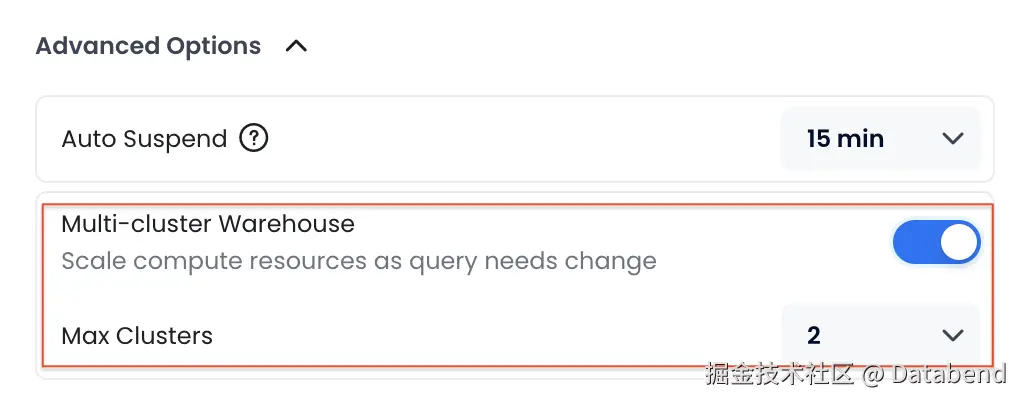The width and height of the screenshot is (1022, 402).
Task: Collapse Advanced Options using the up chevron
Action: (x=296, y=46)
